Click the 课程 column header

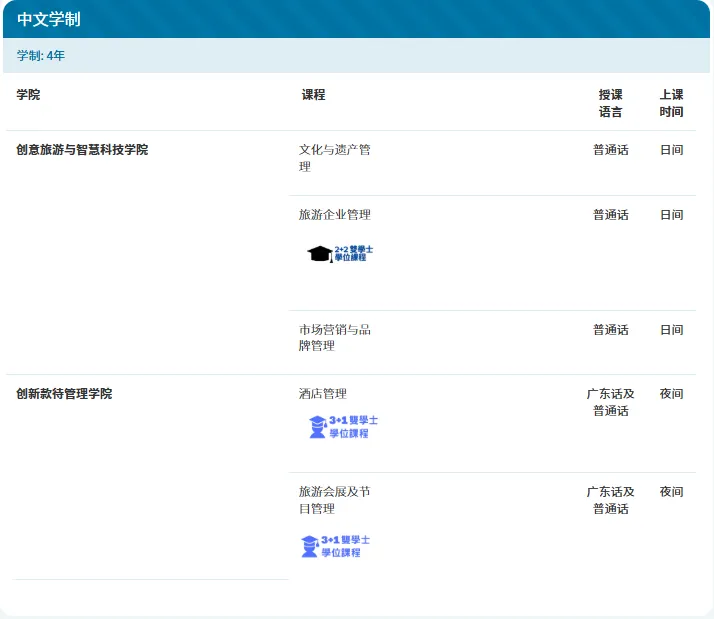pos(313,95)
